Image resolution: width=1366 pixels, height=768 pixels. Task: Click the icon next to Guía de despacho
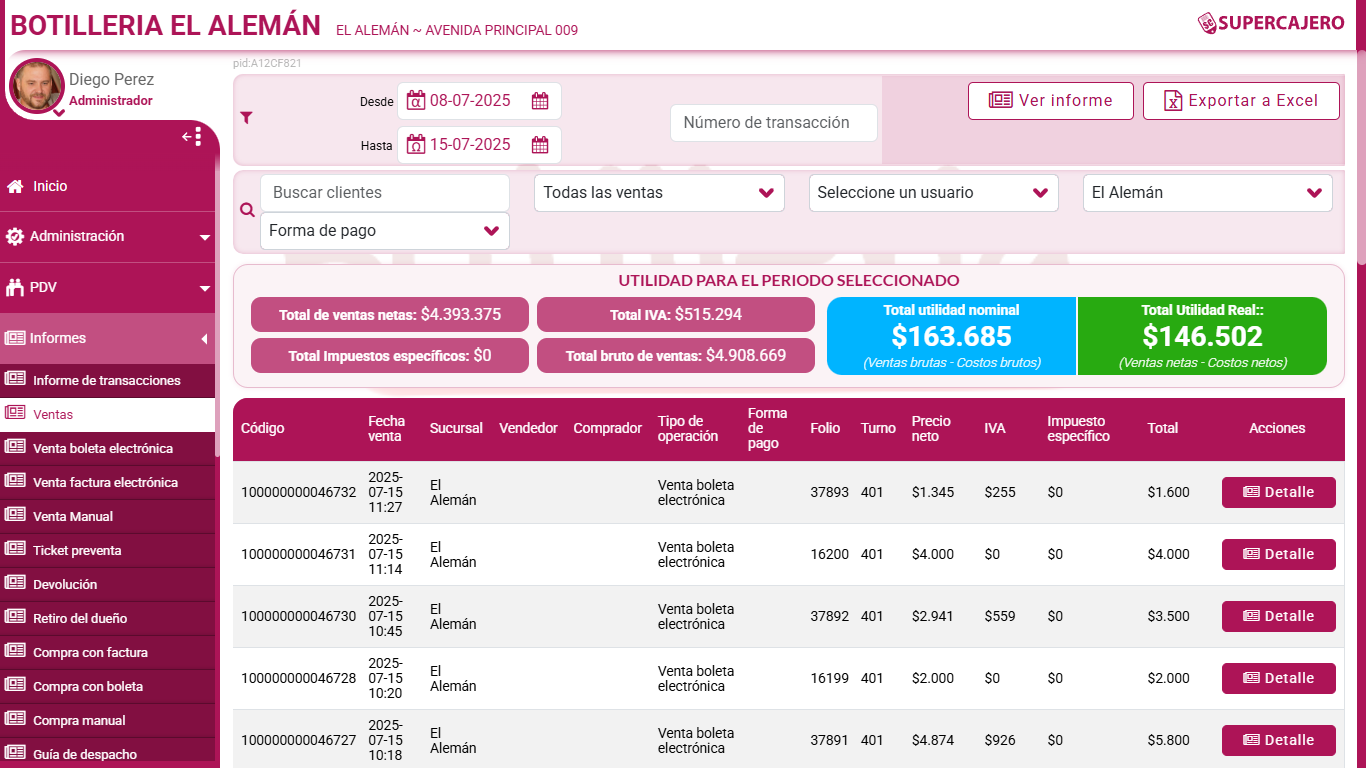(15, 753)
